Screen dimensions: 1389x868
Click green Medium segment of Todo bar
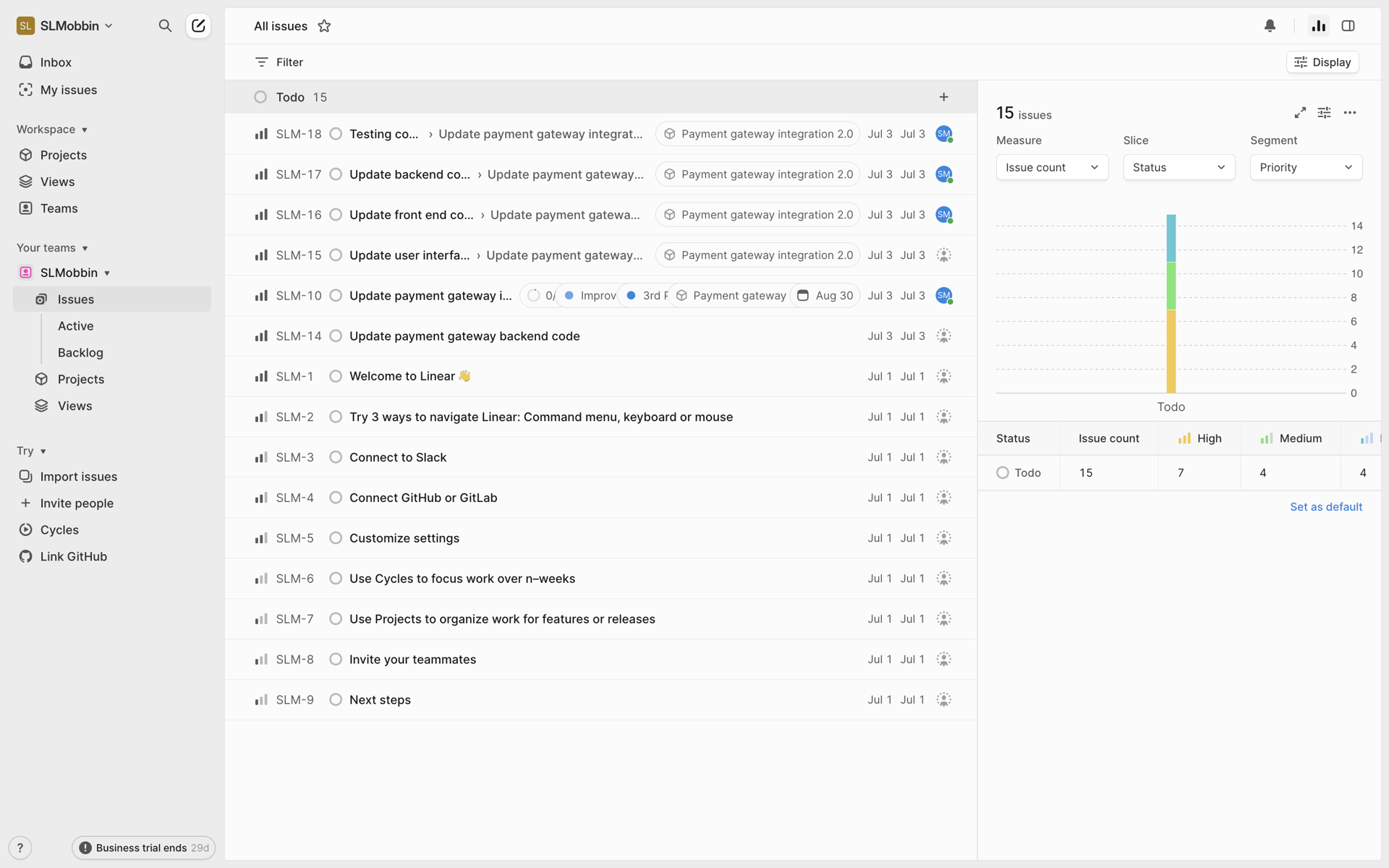point(1171,286)
